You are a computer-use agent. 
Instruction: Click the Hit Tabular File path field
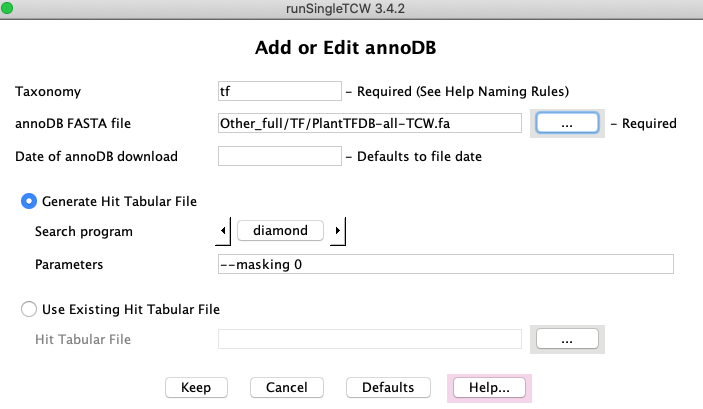pyautogui.click(x=369, y=339)
